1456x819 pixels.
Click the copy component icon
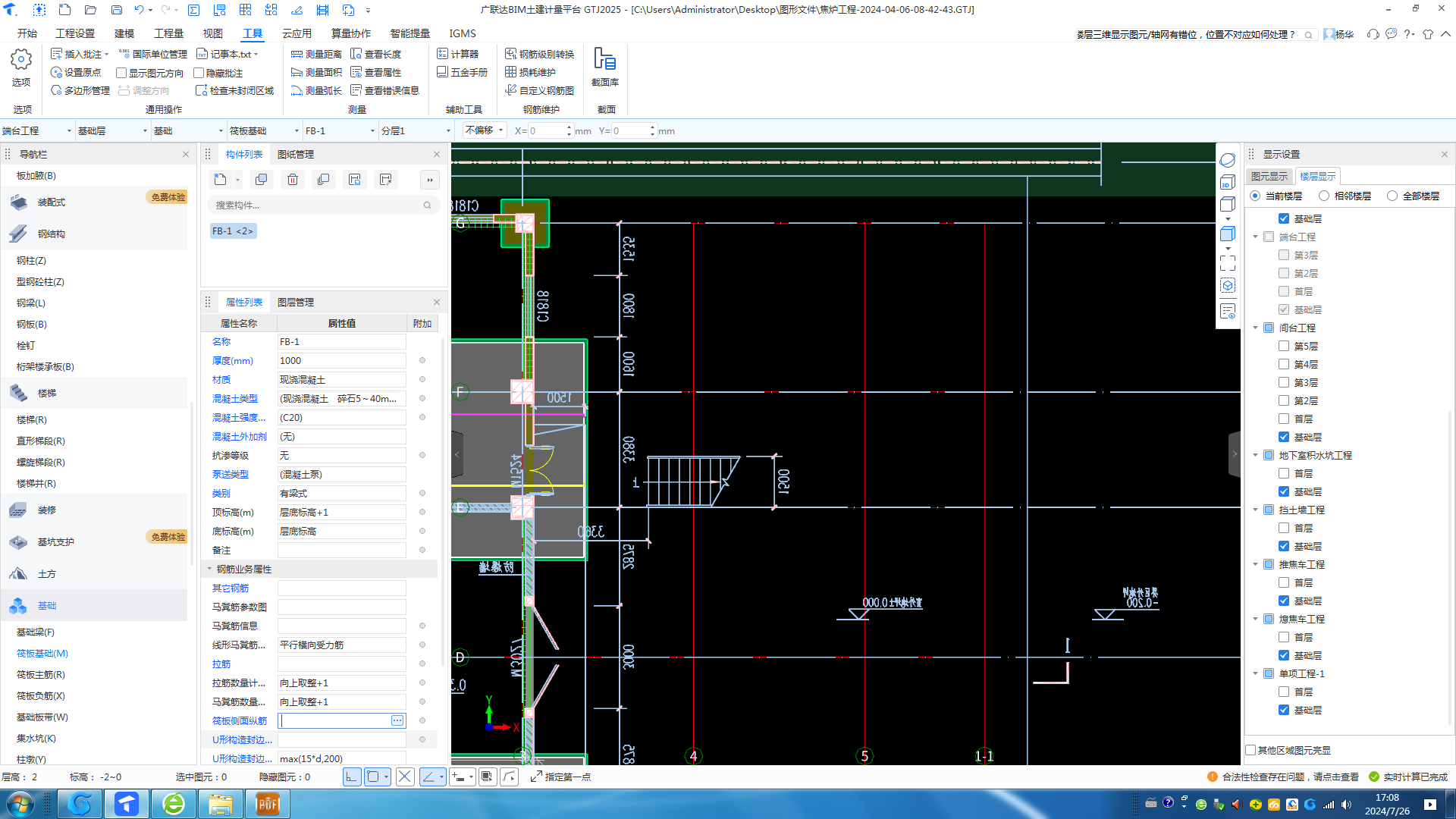click(262, 180)
